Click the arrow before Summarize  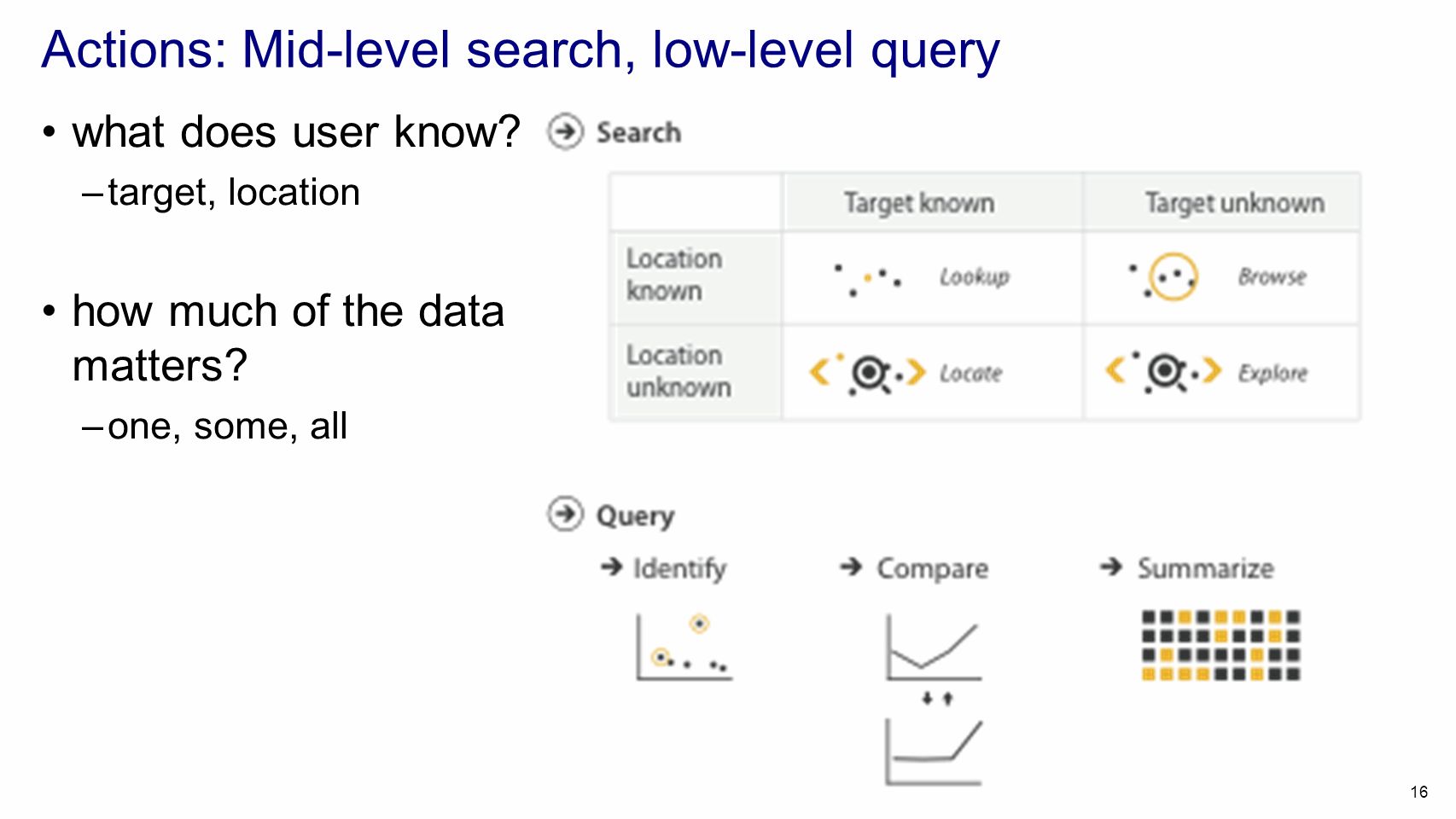click(x=1111, y=566)
